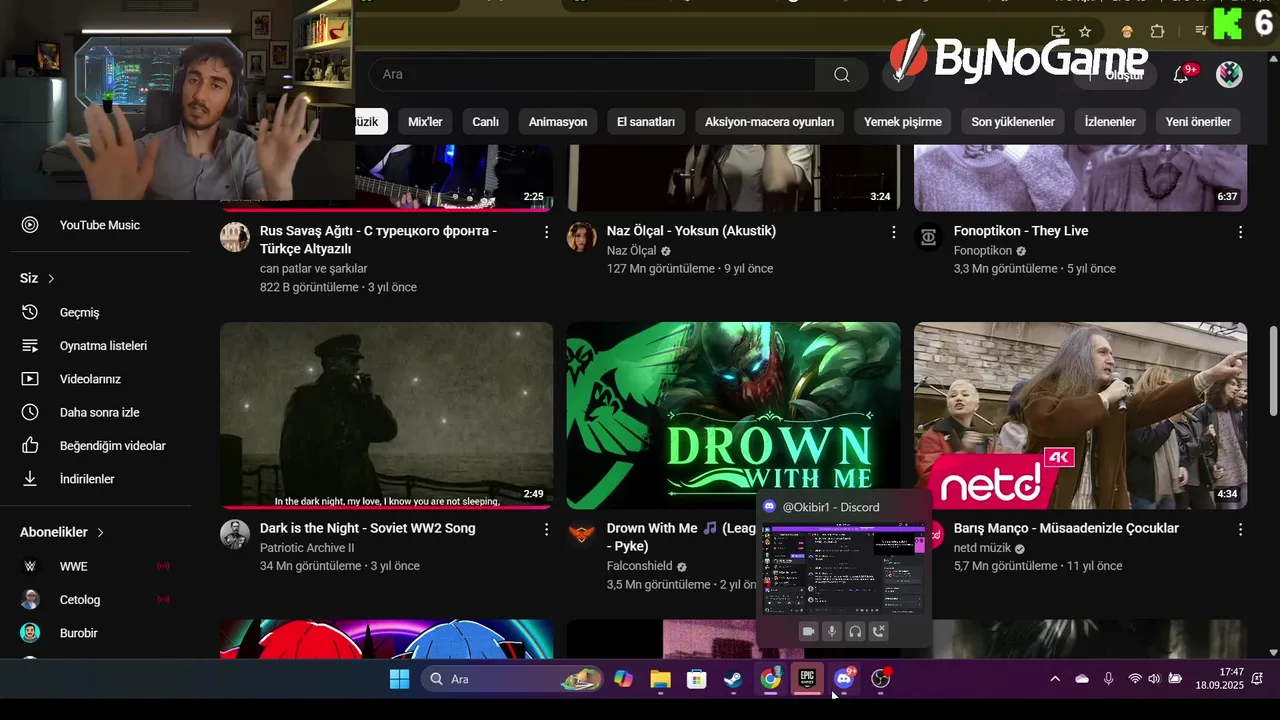Screen dimensions: 1280x720
Task: Open the Windows Start menu
Action: point(399,679)
